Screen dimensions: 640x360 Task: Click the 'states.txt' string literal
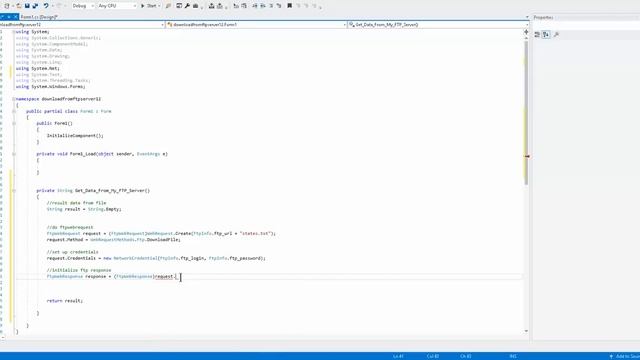click(x=256, y=233)
